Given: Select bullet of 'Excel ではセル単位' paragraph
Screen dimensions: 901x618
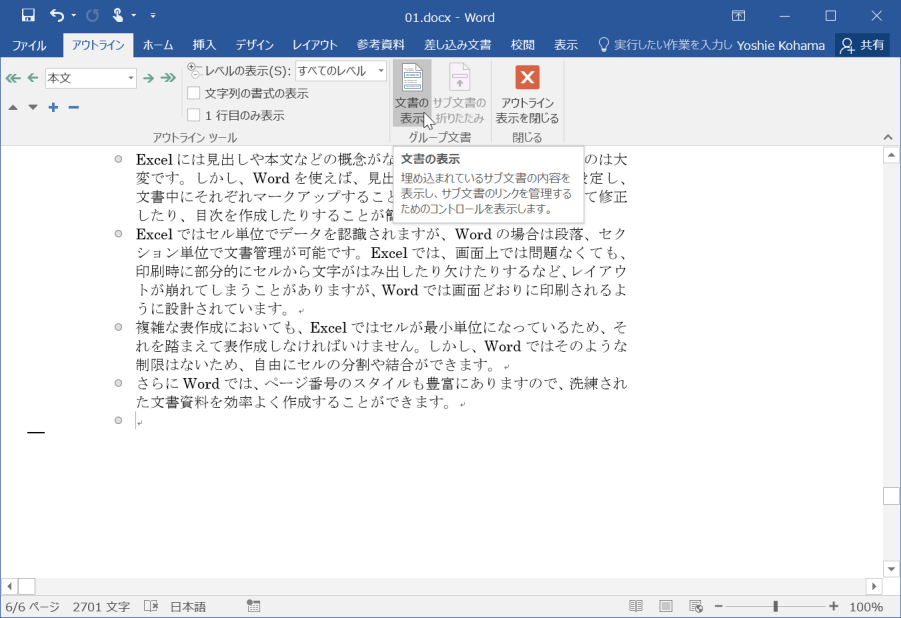Looking at the screenshot, I should click(118, 234).
